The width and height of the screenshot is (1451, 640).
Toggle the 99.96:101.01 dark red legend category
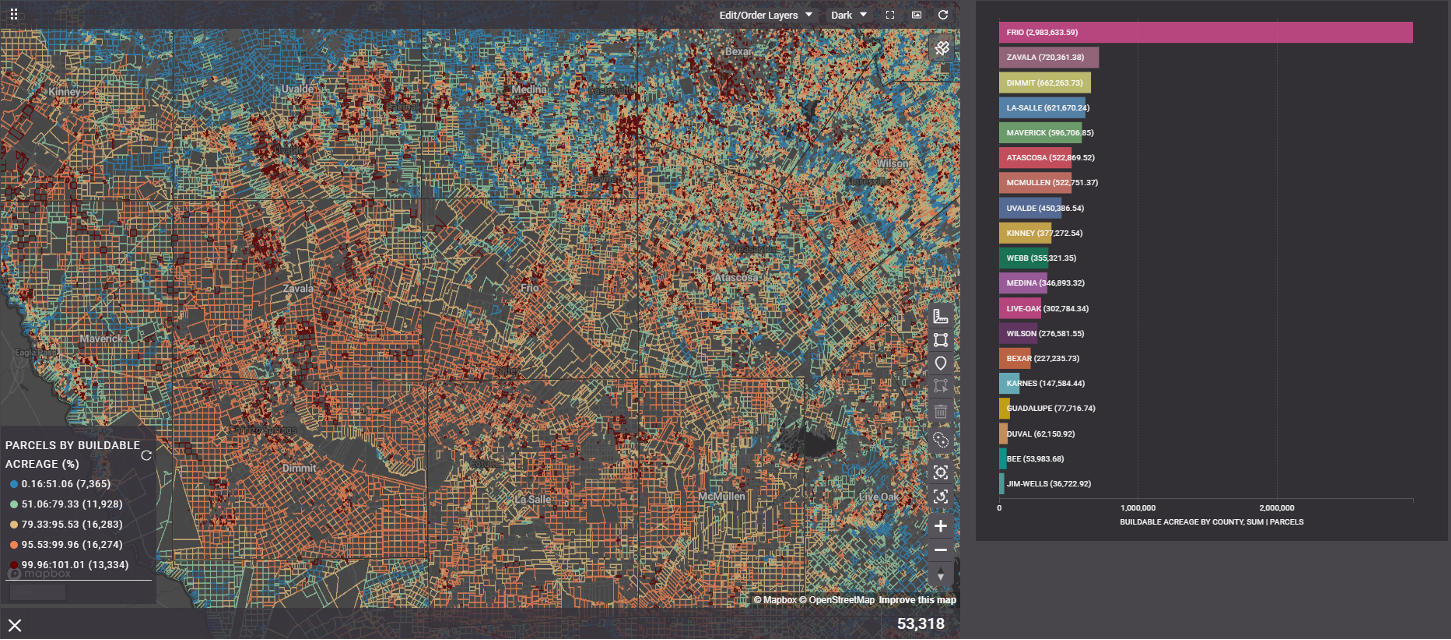click(x=66, y=565)
